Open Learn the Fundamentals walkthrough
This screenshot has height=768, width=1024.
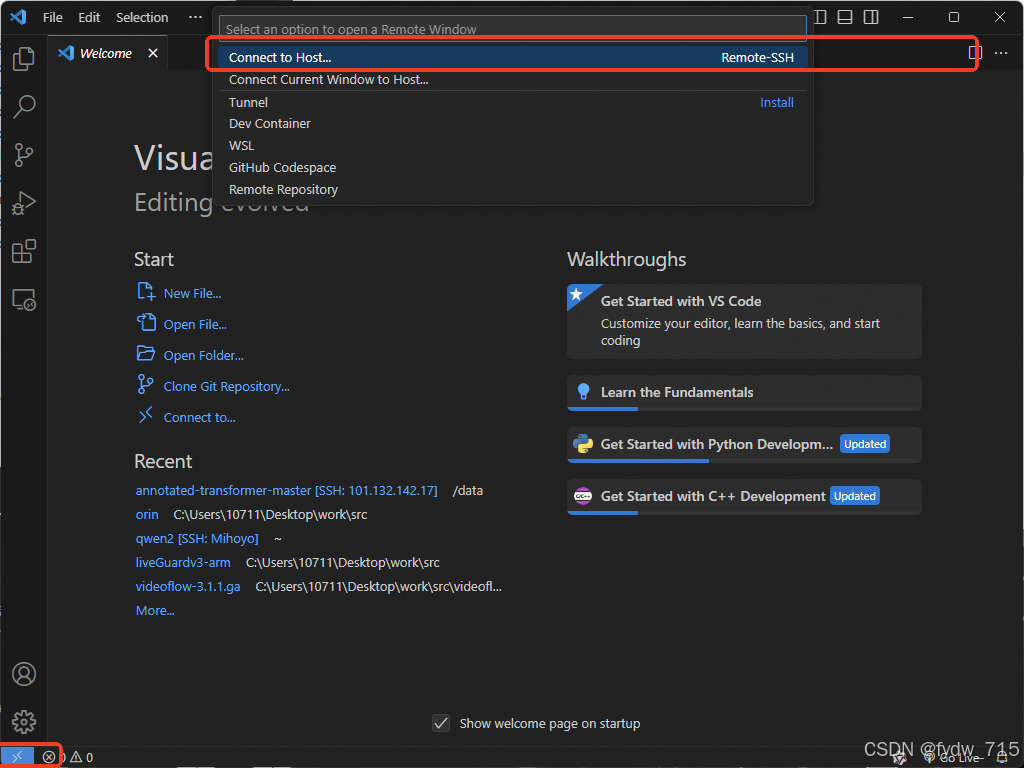pyautogui.click(x=744, y=392)
